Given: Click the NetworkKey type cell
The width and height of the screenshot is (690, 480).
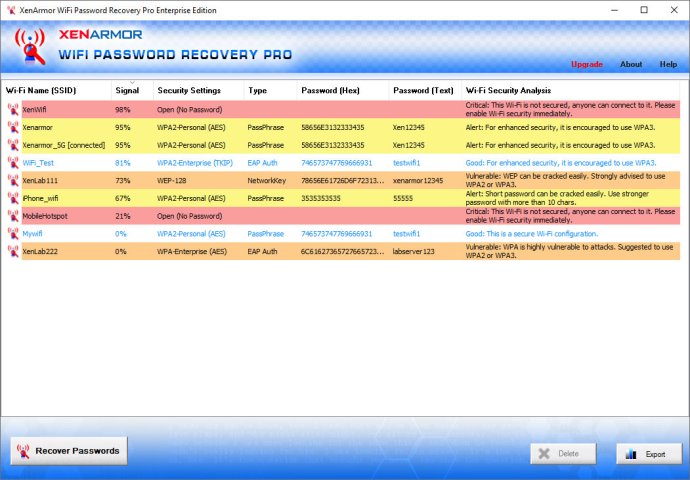Looking at the screenshot, I should tap(267, 180).
